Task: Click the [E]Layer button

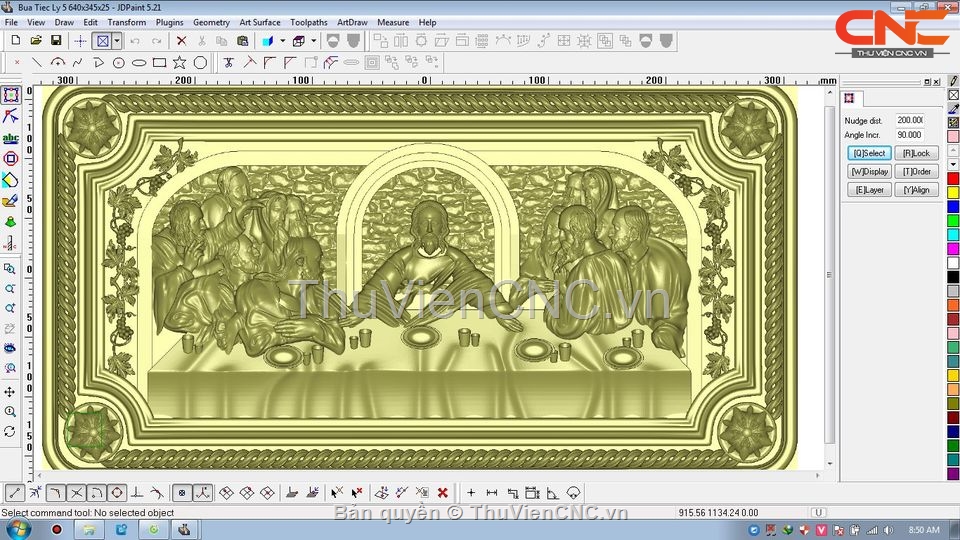Action: click(869, 190)
